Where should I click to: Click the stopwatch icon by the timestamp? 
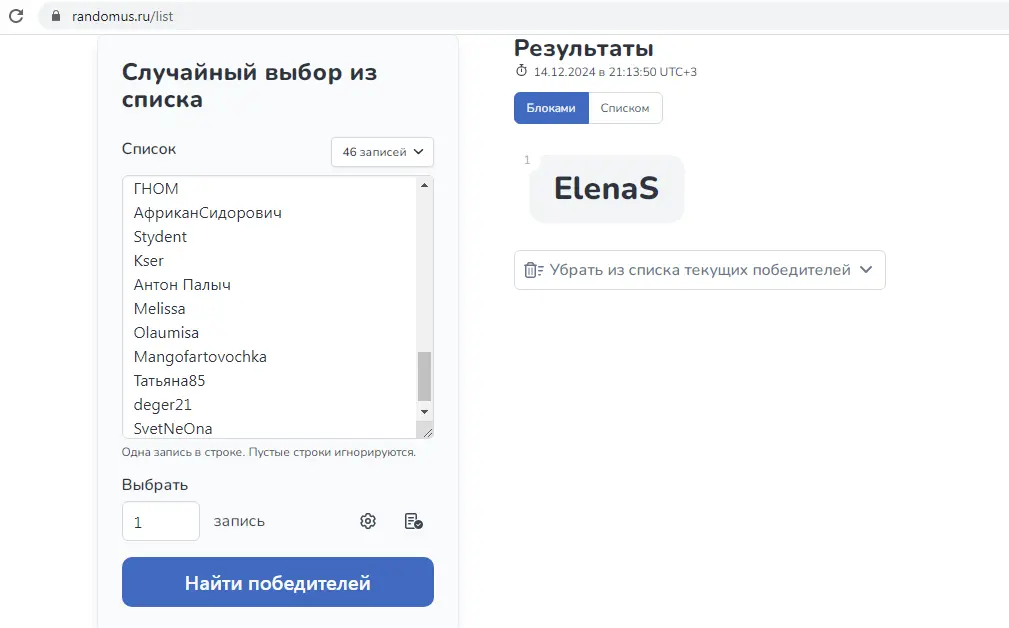pyautogui.click(x=521, y=71)
